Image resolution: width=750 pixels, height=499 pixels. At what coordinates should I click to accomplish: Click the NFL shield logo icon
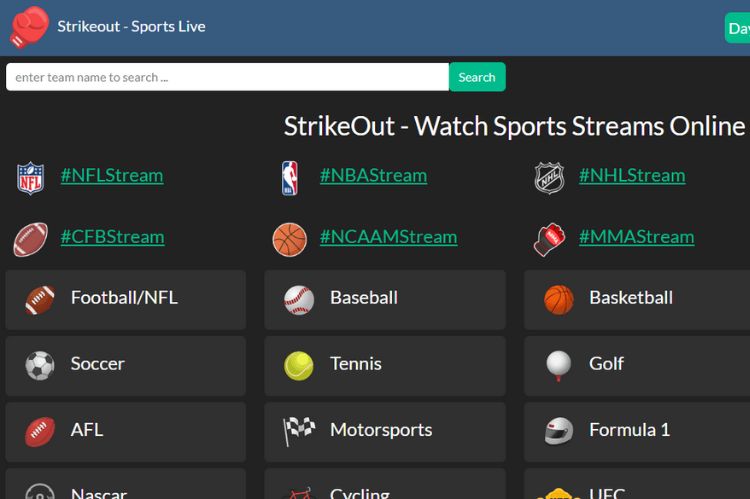(31, 178)
